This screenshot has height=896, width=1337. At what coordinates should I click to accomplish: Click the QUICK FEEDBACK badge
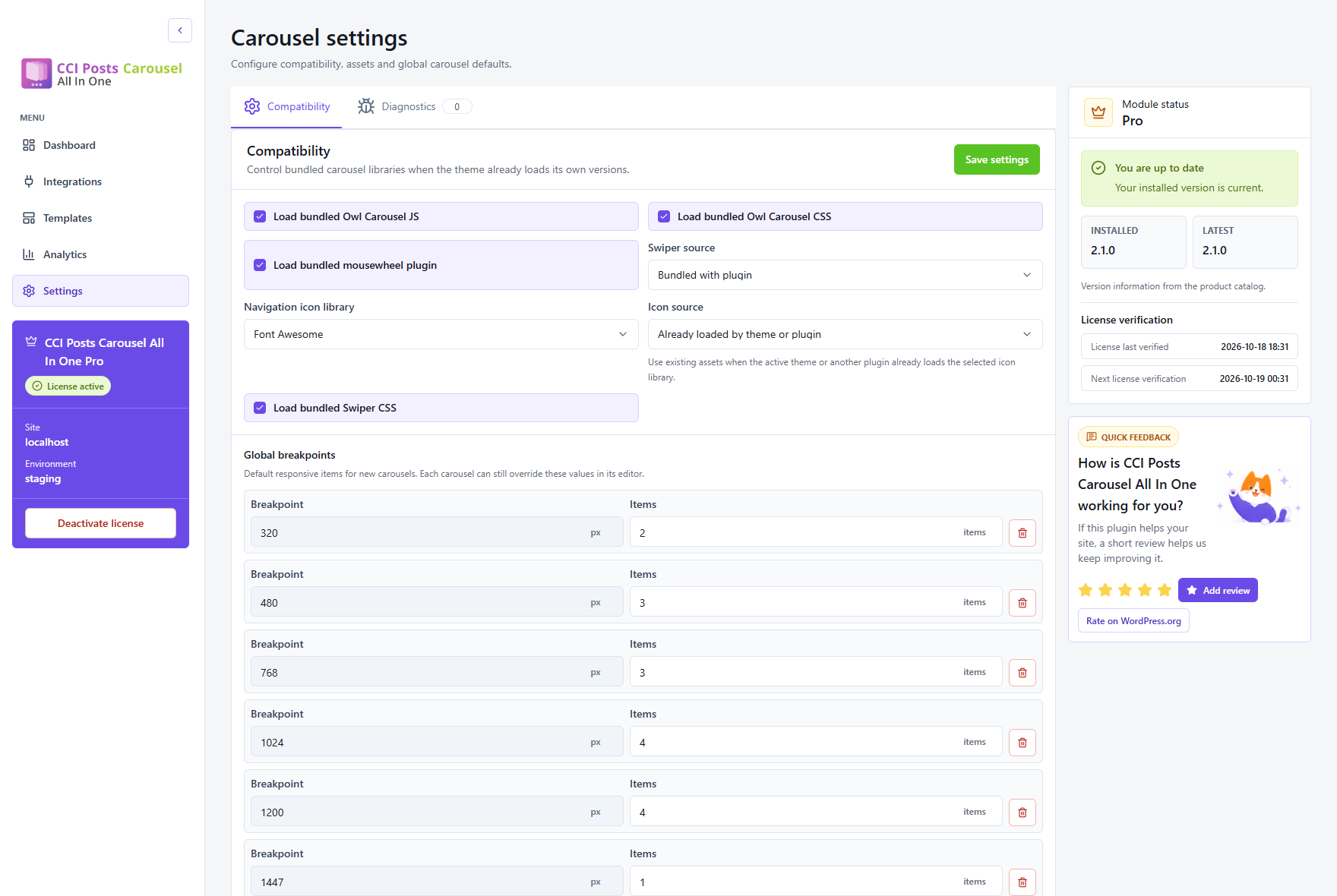click(x=1128, y=437)
